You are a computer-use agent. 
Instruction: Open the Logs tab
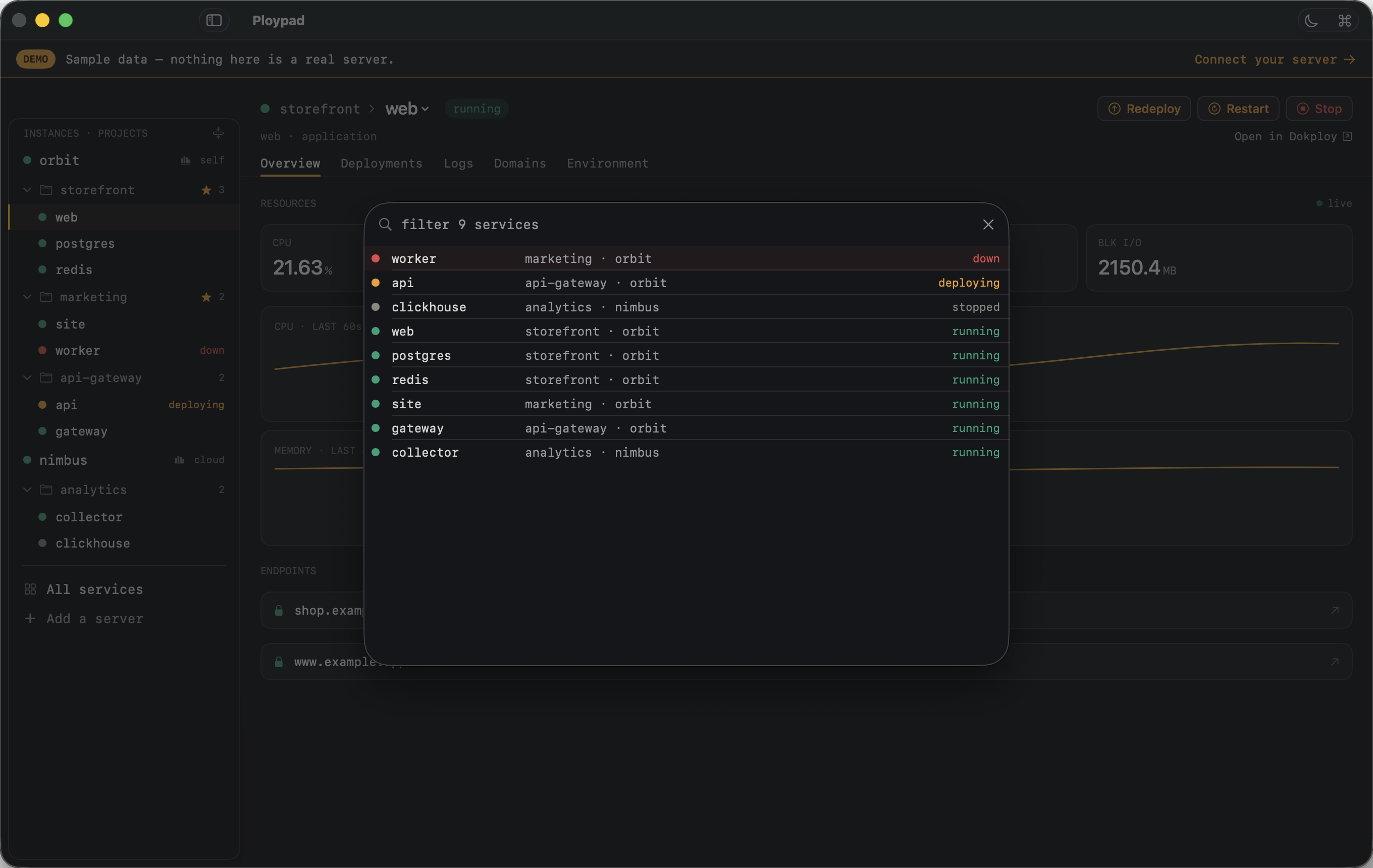coord(458,164)
